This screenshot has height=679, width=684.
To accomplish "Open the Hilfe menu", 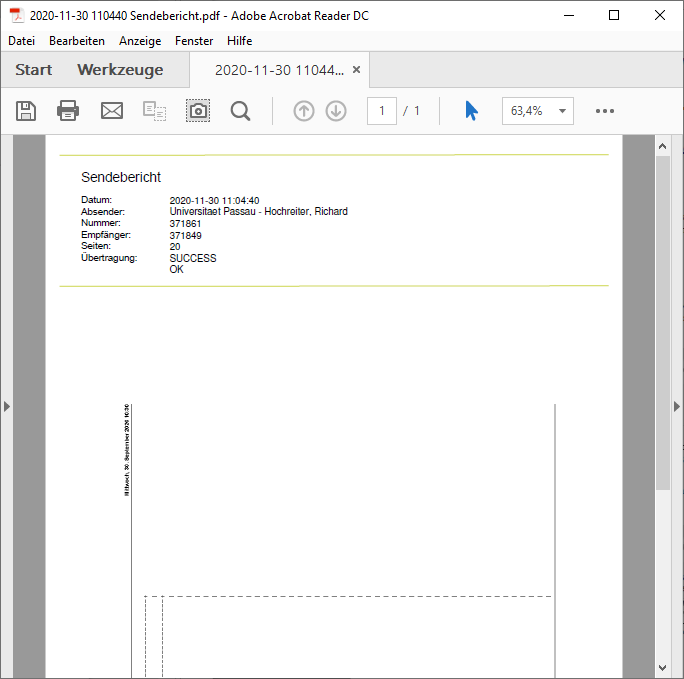I will 239,41.
